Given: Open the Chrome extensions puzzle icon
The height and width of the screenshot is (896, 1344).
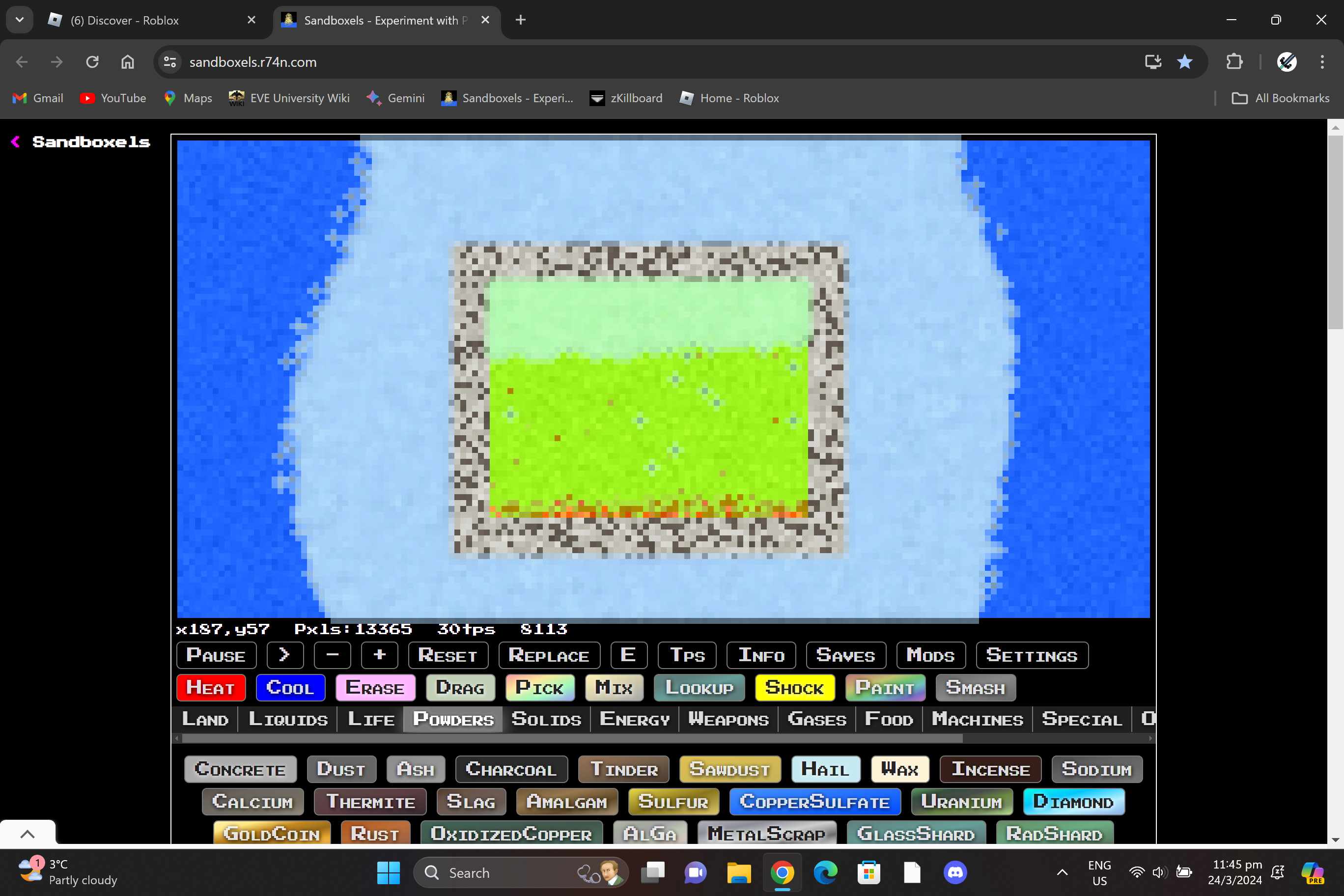Looking at the screenshot, I should [x=1234, y=62].
